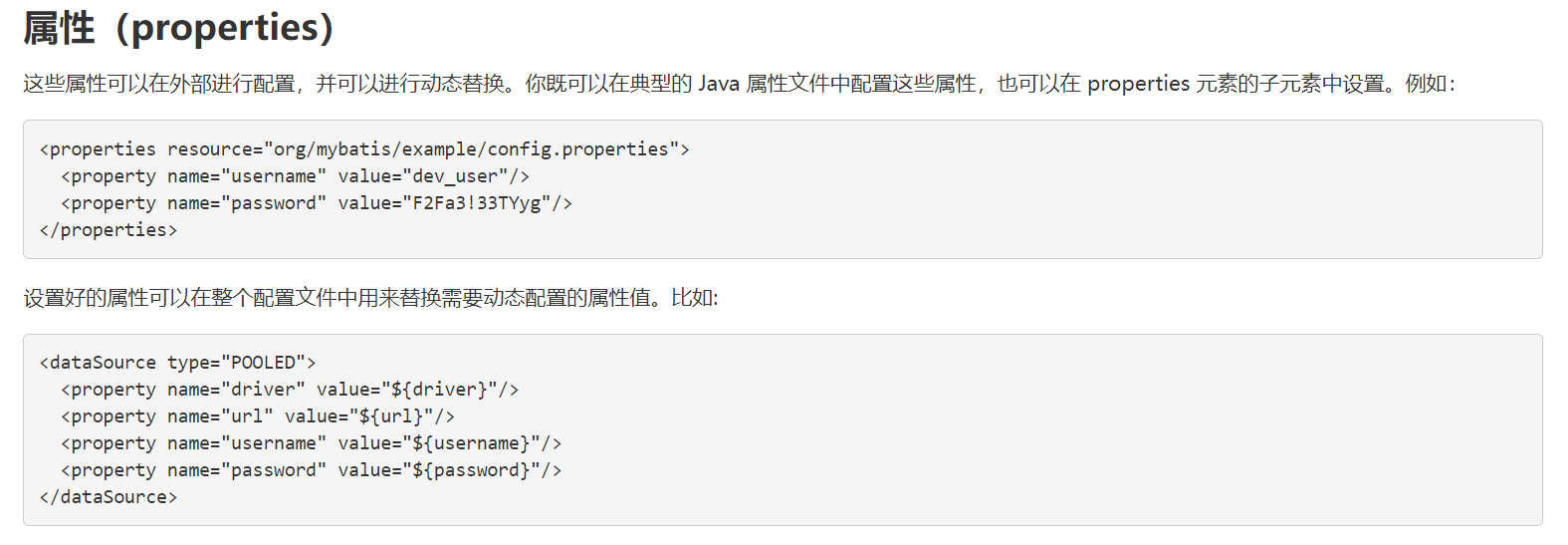Screen dimensions: 1568x545
Task: Click the closing </properties> tag
Action: pos(109,230)
